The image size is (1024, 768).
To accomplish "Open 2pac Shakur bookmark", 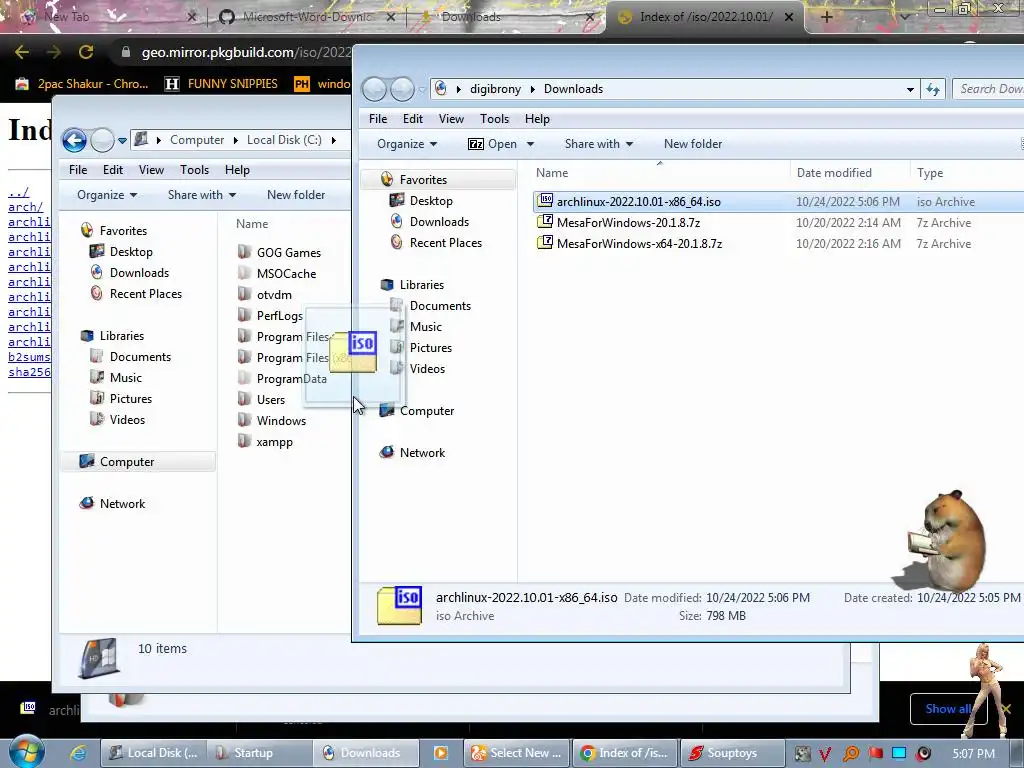I will click(x=82, y=84).
